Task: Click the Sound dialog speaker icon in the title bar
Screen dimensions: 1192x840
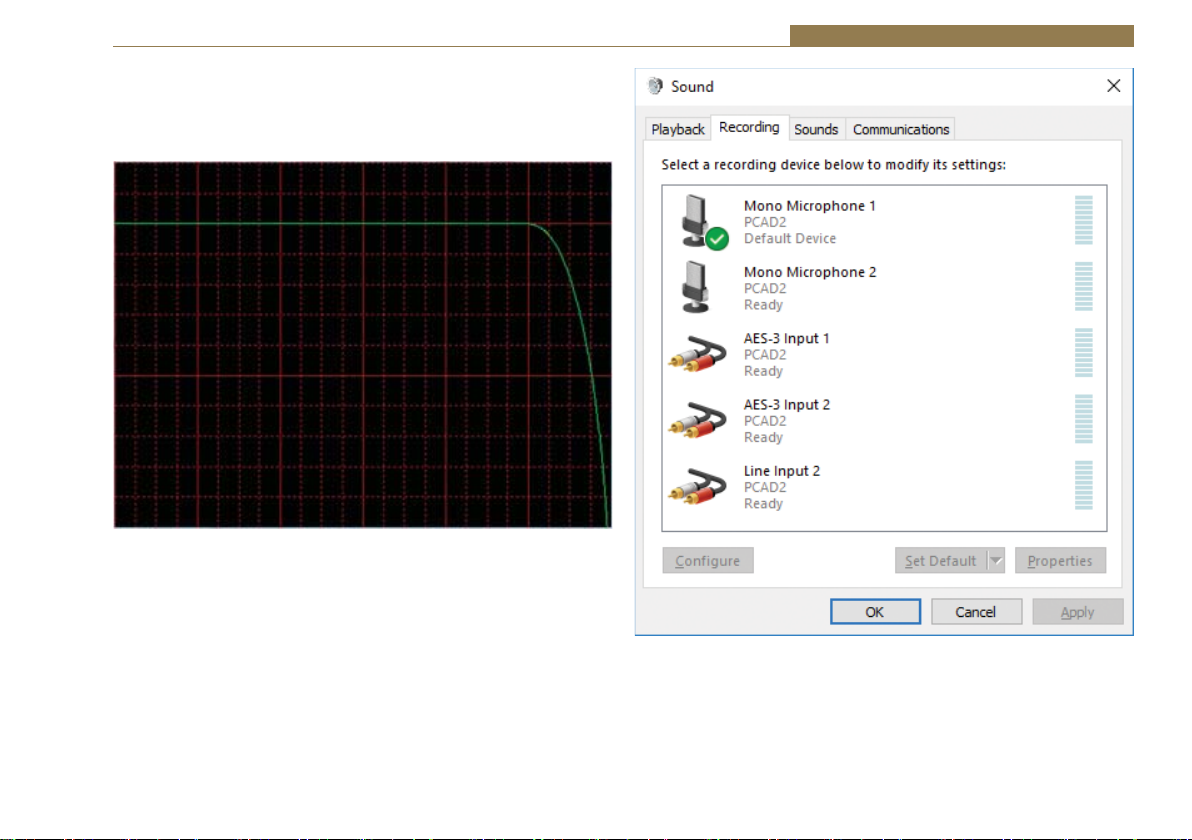Action: [x=655, y=86]
